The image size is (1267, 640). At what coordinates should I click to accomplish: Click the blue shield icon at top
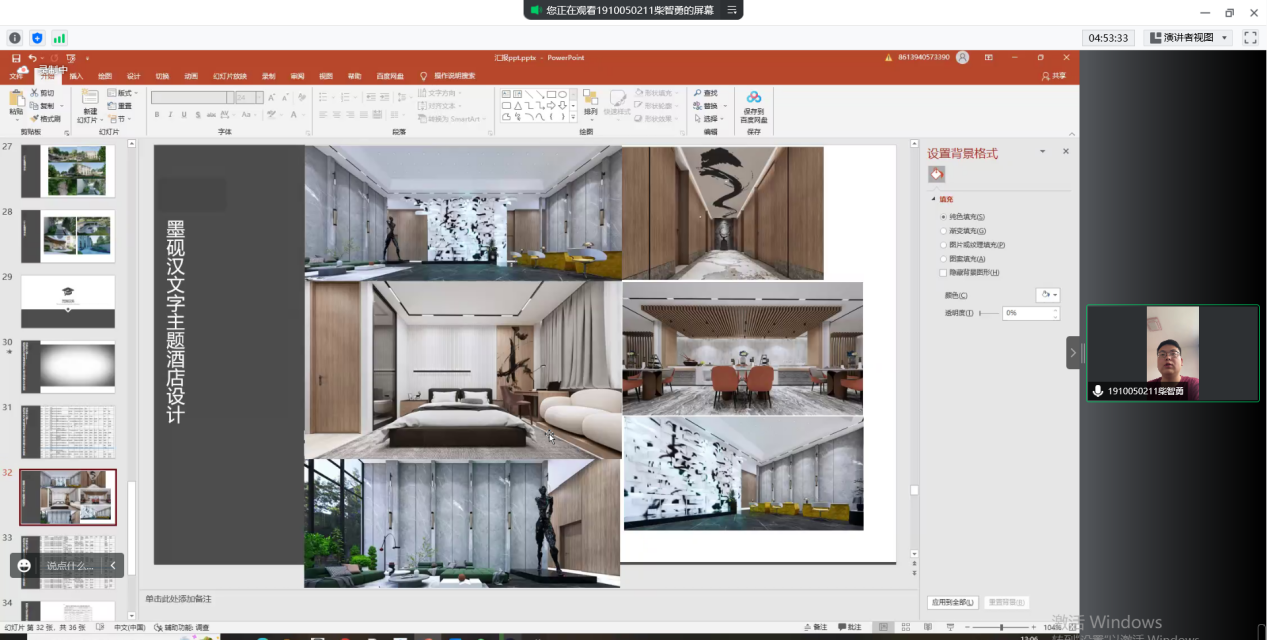click(37, 38)
